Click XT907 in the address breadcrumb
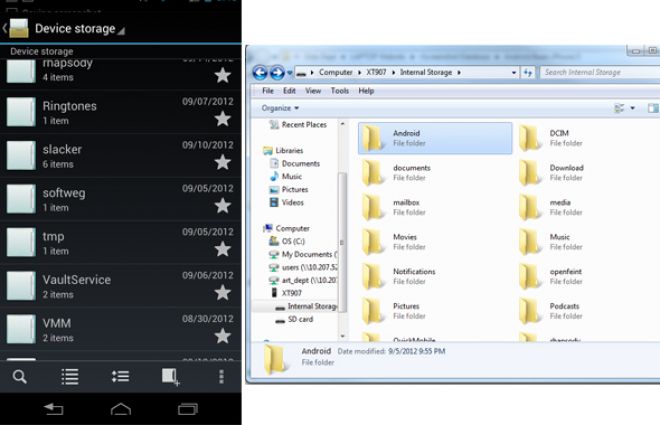Screen dimensions: 660x425 click(x=376, y=72)
